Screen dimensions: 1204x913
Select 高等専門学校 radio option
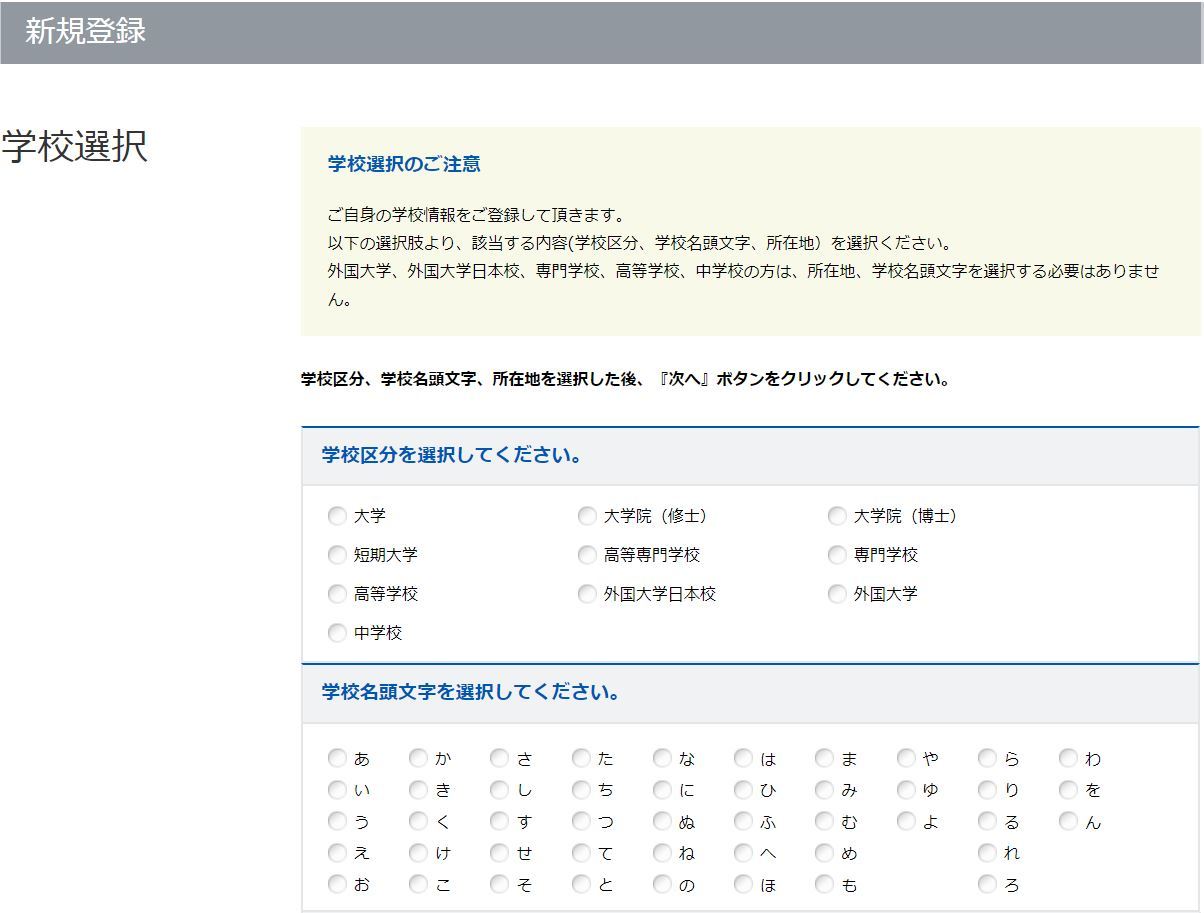587,555
